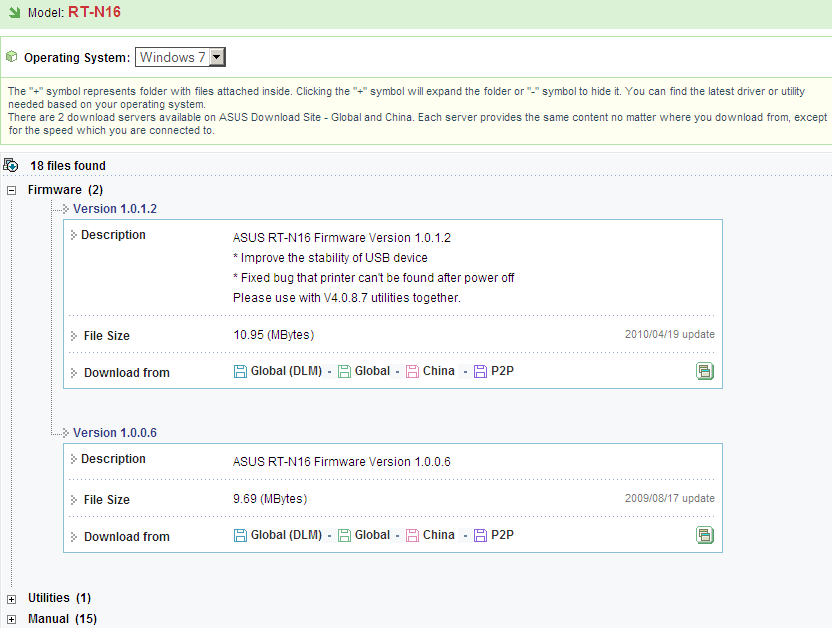Click pink disk icon for 1.0.0.6 China
This screenshot has height=628, width=832.
(412, 535)
